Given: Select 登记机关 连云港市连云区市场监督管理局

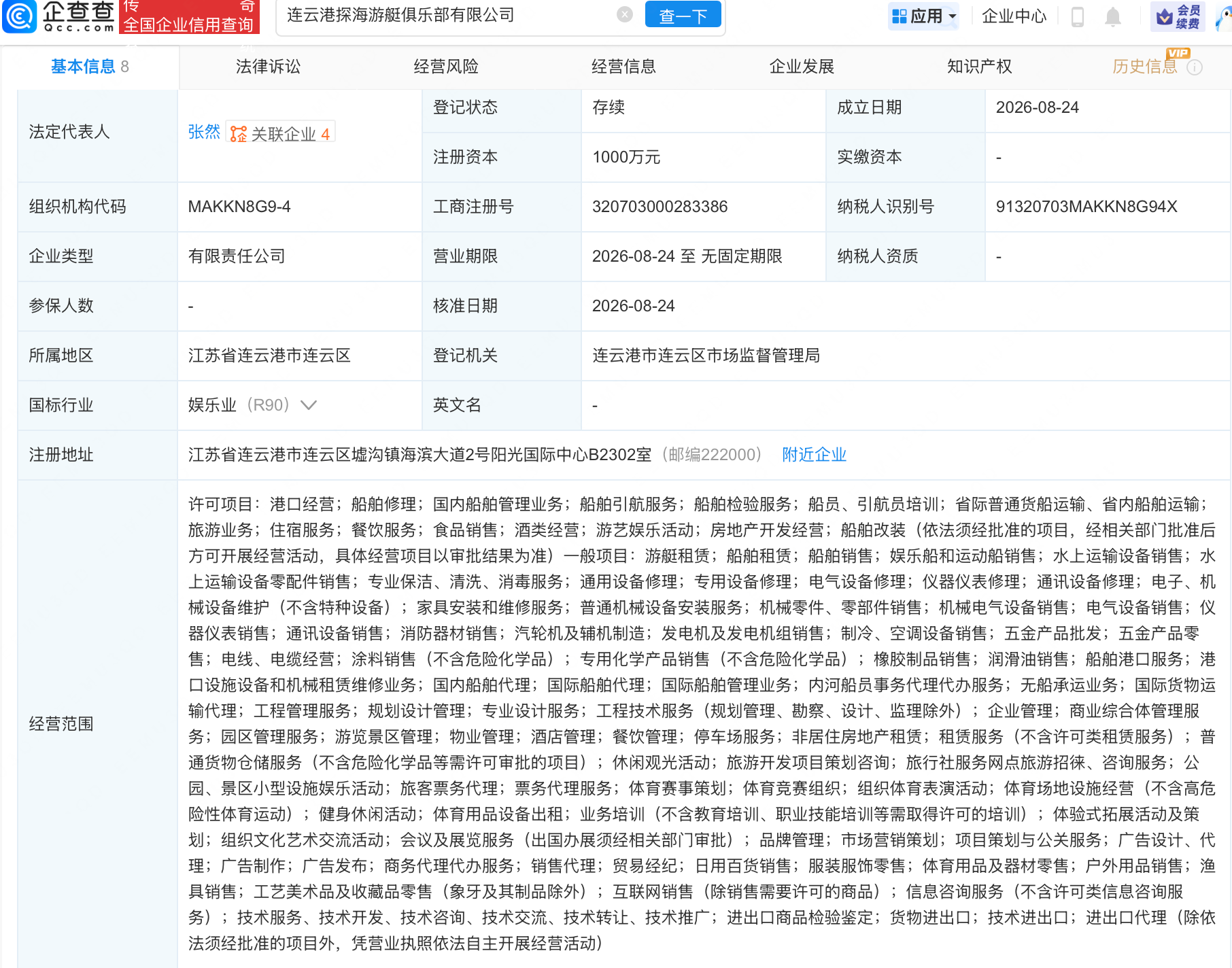Looking at the screenshot, I should tap(706, 356).
